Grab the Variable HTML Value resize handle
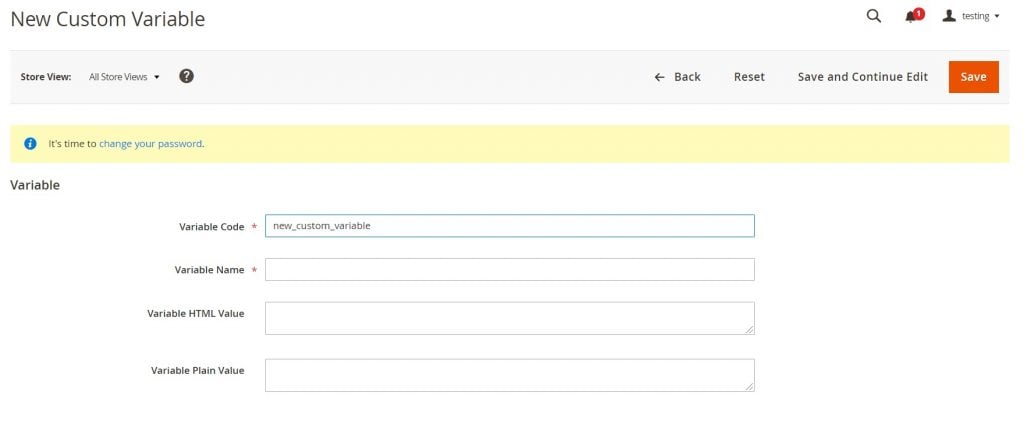 749,329
